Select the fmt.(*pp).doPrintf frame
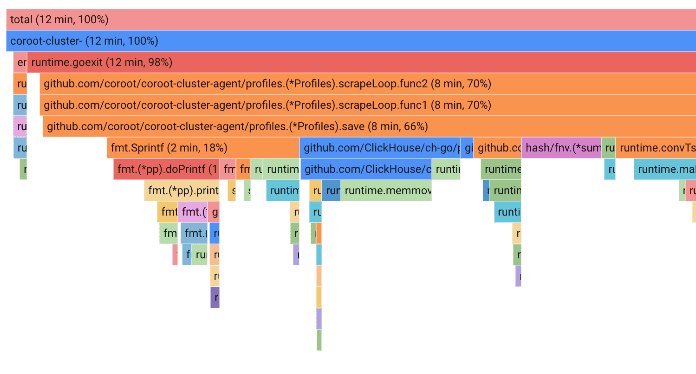 (166, 169)
